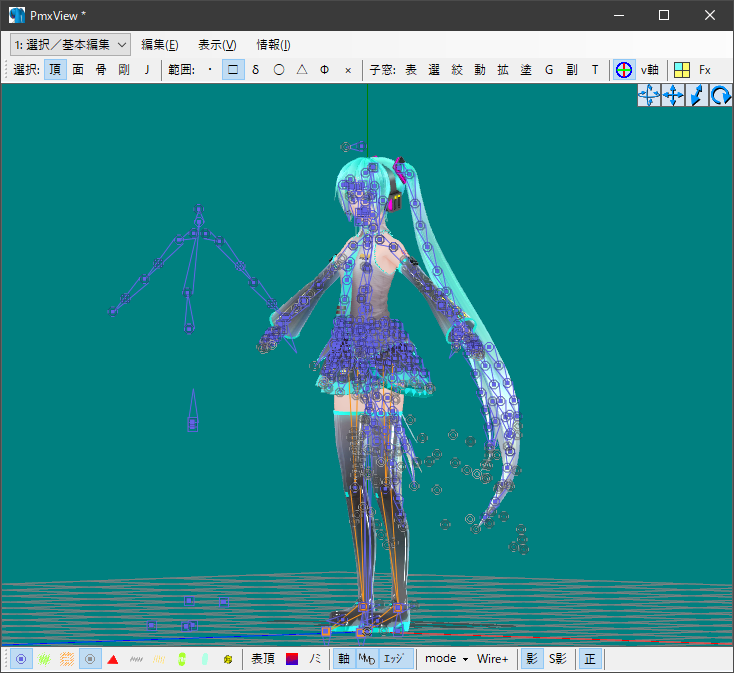Click the PmxView application icon in title bar
Viewport: 734px width, 673px height.
[x=17, y=15]
